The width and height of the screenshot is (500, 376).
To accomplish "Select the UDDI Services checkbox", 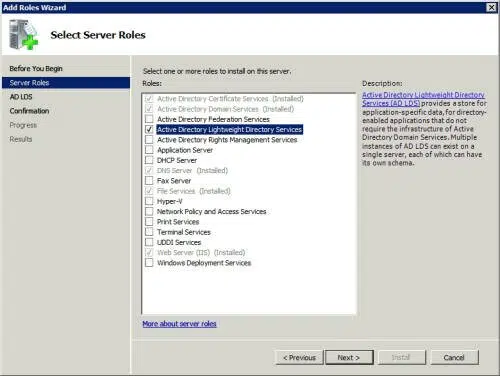I will tap(149, 242).
